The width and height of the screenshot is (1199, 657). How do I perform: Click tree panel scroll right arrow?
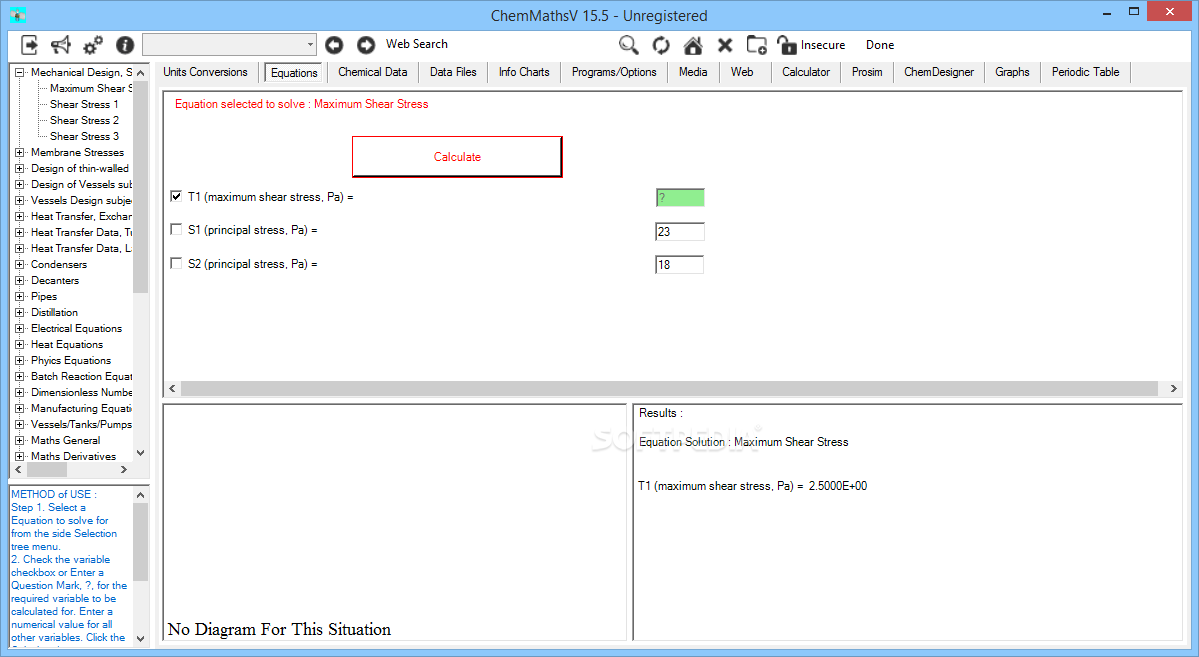[124, 470]
